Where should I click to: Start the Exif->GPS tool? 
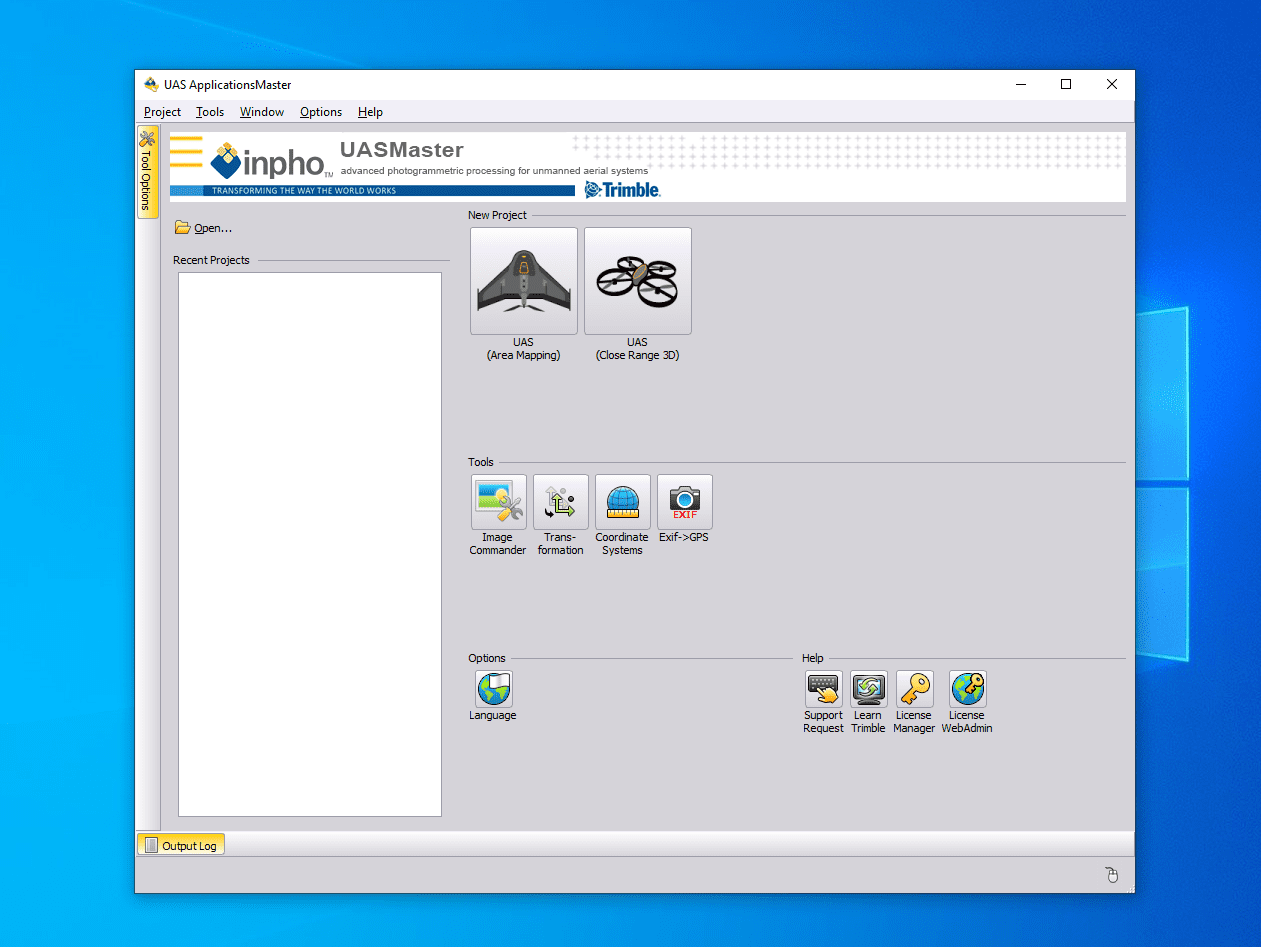[x=684, y=501]
